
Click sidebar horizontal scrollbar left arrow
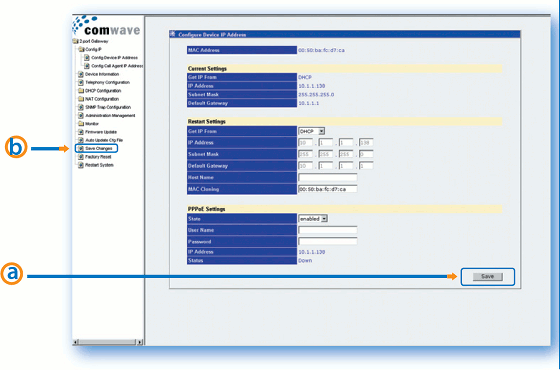[x=75, y=342]
